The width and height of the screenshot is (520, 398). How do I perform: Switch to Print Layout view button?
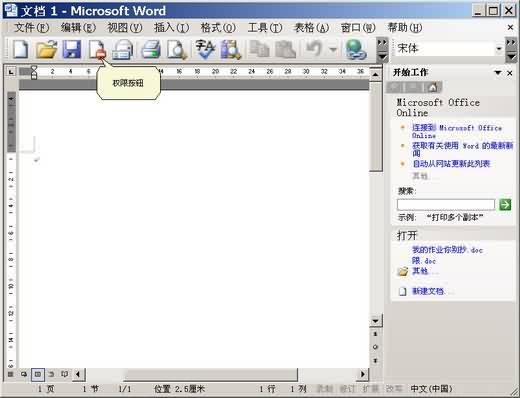pos(38,374)
